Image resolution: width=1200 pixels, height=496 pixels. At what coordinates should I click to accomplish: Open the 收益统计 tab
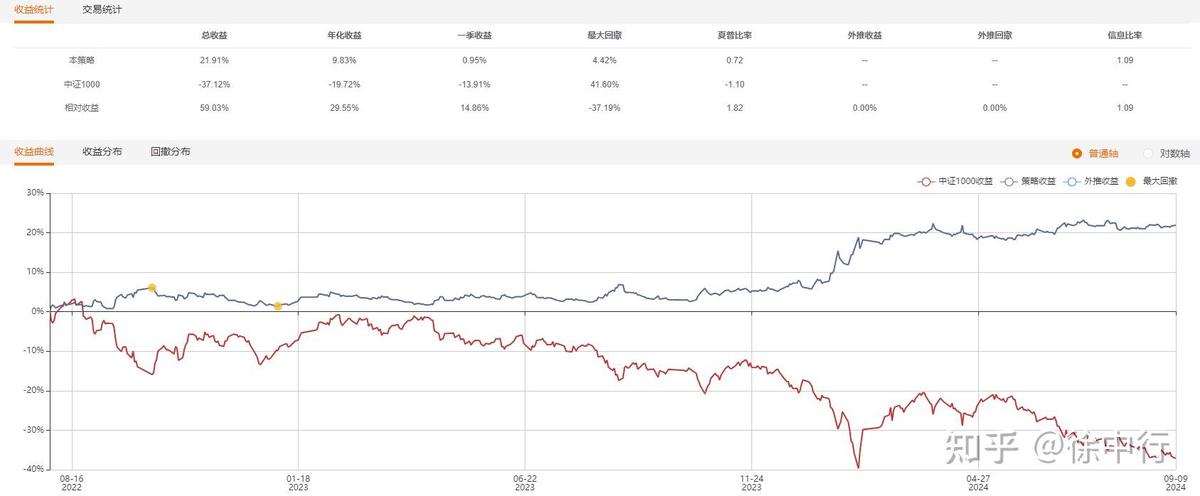click(x=34, y=9)
